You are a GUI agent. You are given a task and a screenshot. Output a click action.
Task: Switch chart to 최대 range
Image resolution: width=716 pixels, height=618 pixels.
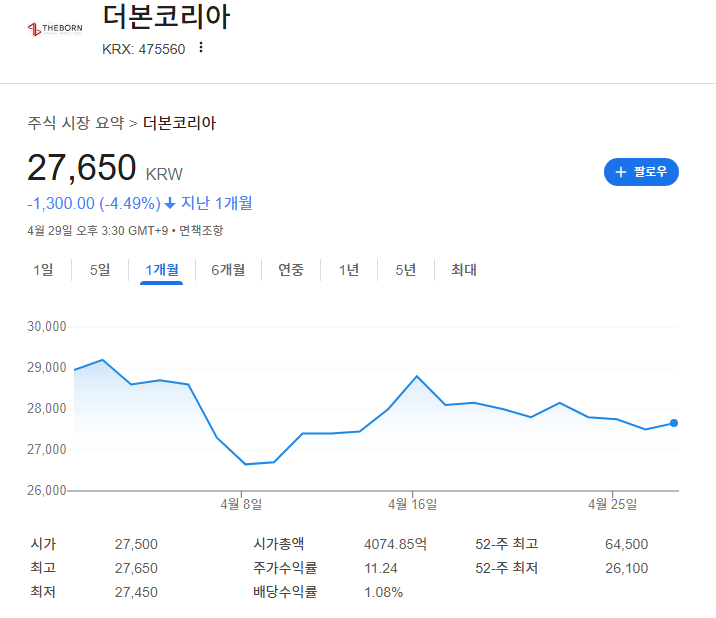tap(463, 269)
